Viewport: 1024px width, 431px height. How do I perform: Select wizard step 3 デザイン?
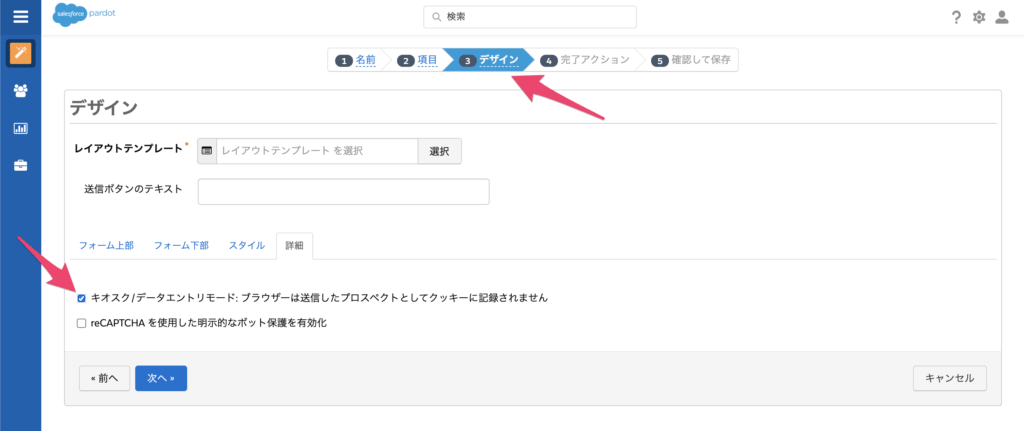[490, 60]
